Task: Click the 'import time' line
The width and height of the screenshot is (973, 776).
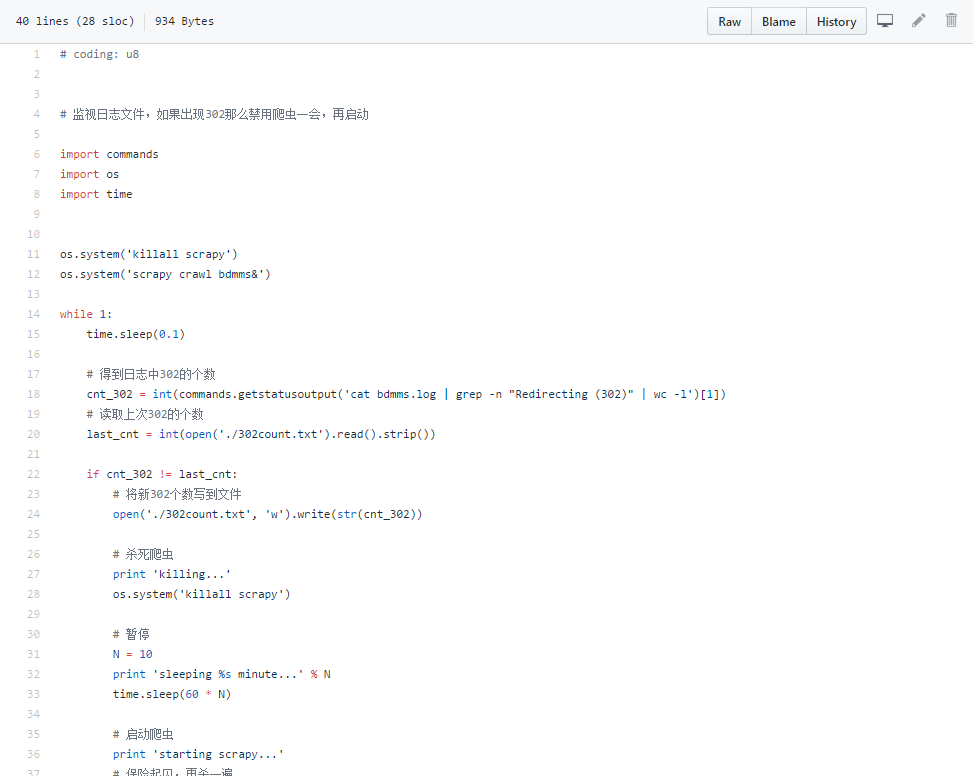Action: 96,194
